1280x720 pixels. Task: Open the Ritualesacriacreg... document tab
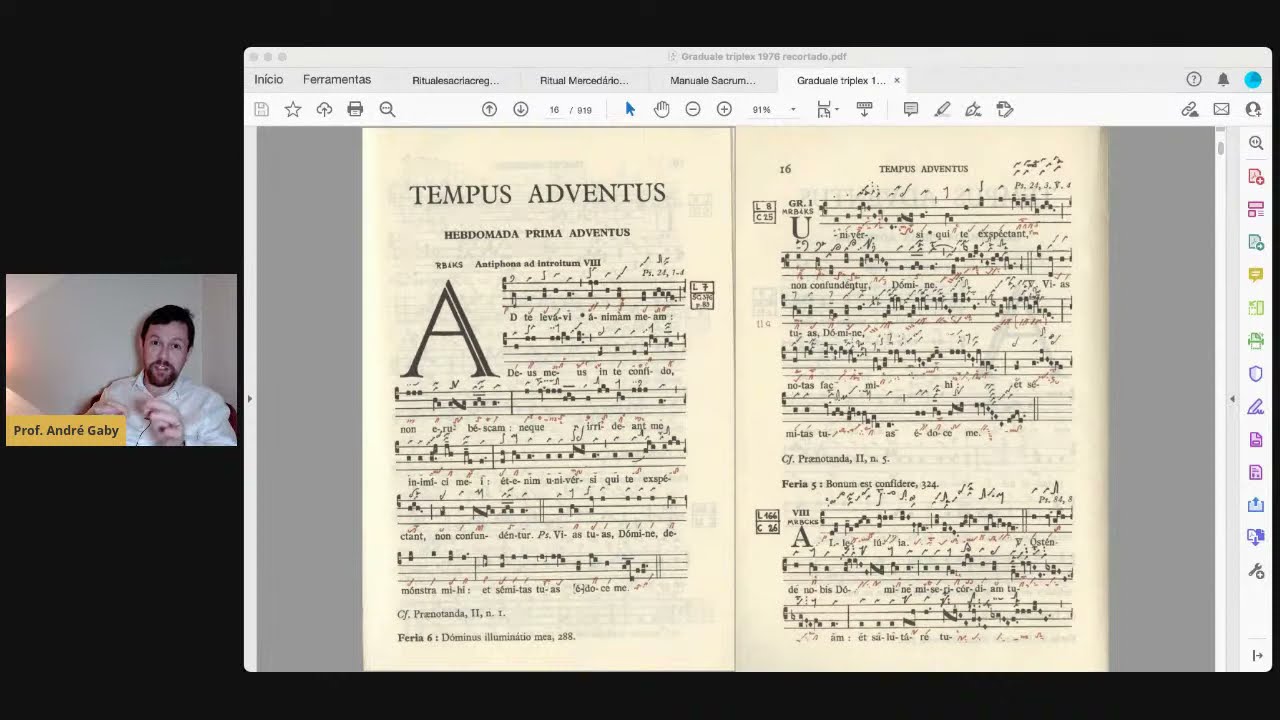tap(456, 80)
